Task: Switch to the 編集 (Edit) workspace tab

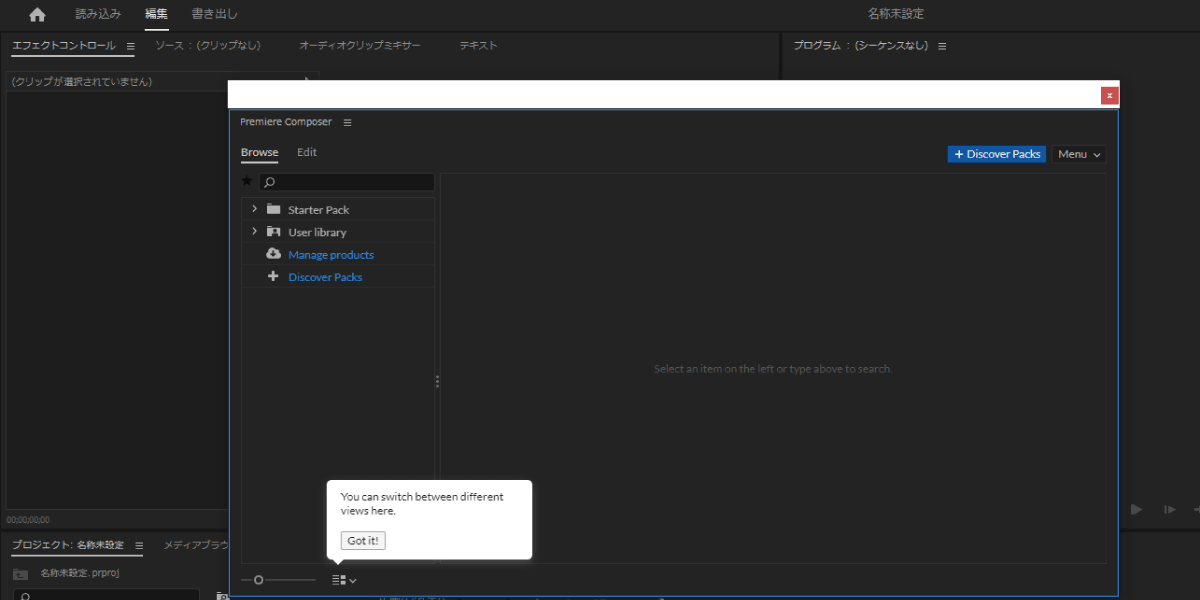Action: coord(156,14)
